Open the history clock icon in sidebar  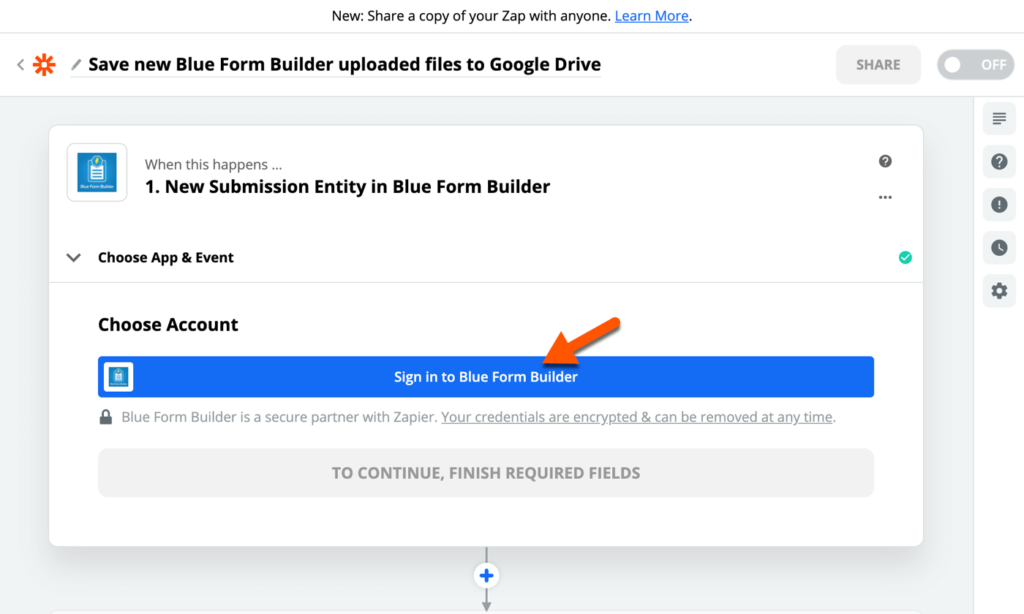coord(999,248)
